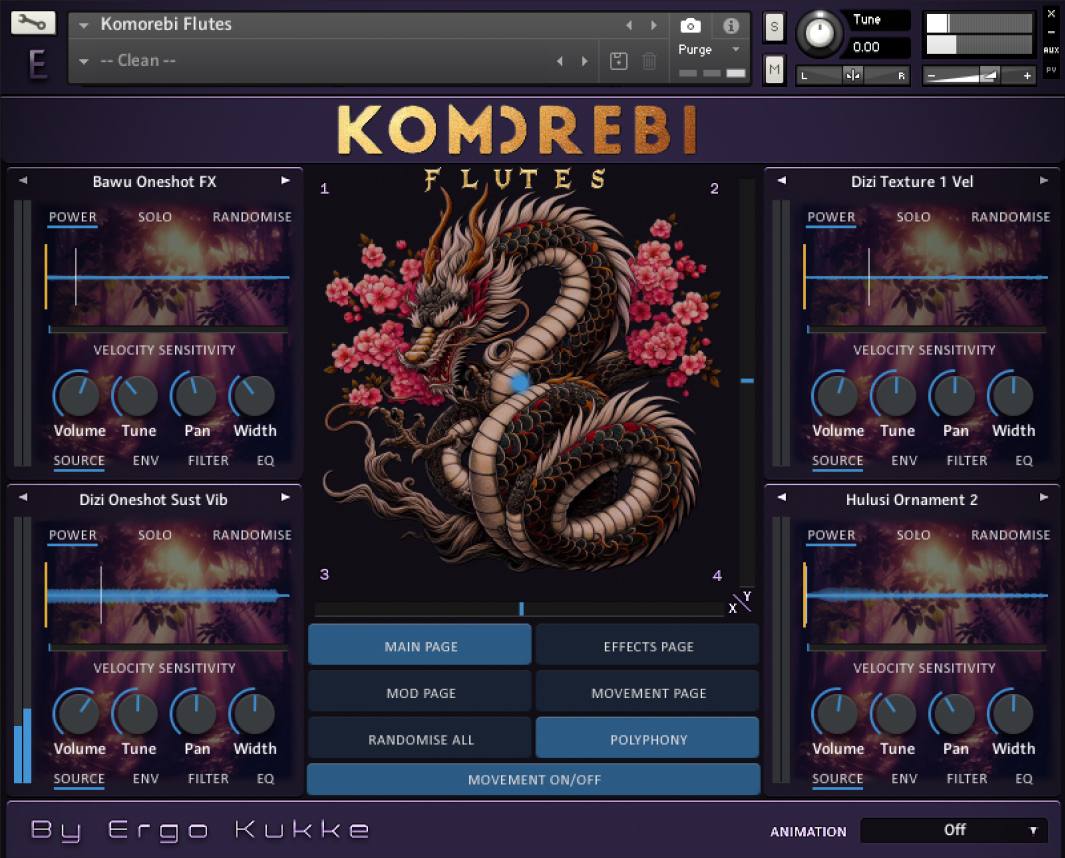1065x858 pixels.
Task: Save the snapshot using the floppy disk icon
Action: [x=618, y=61]
